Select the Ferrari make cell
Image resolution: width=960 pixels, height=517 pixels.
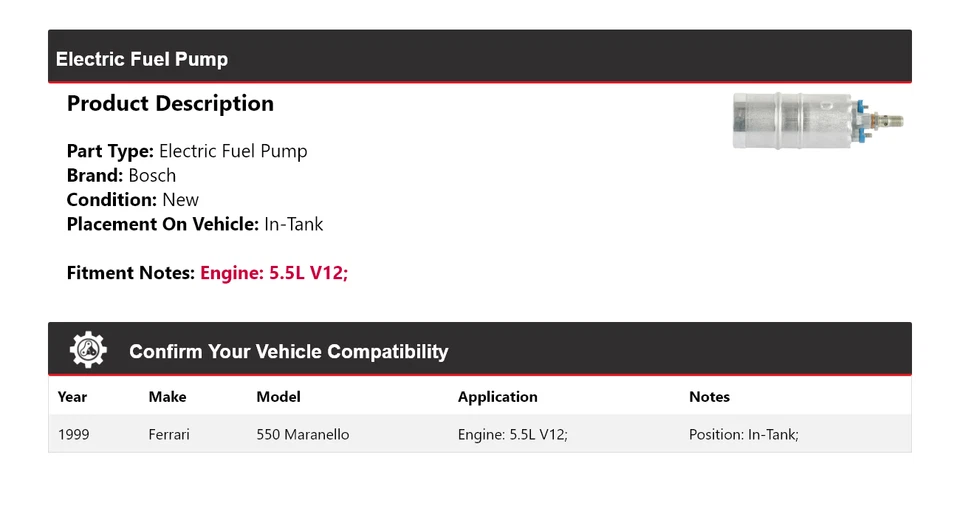[169, 435]
